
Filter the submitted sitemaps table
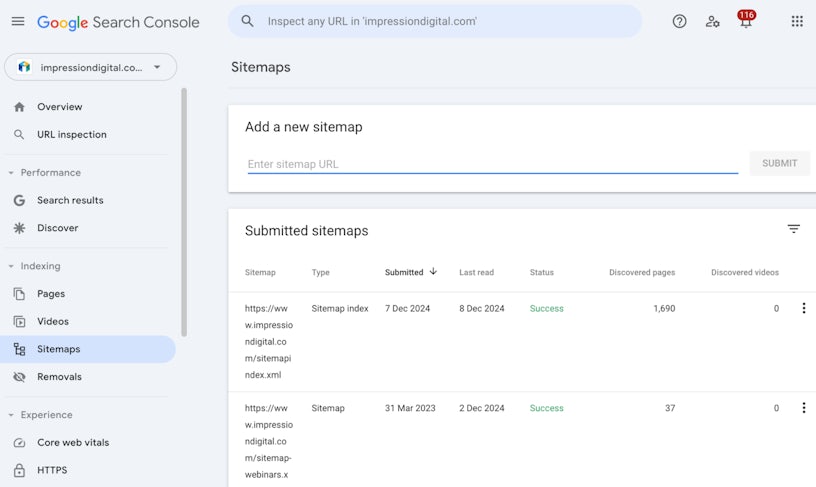[793, 229]
